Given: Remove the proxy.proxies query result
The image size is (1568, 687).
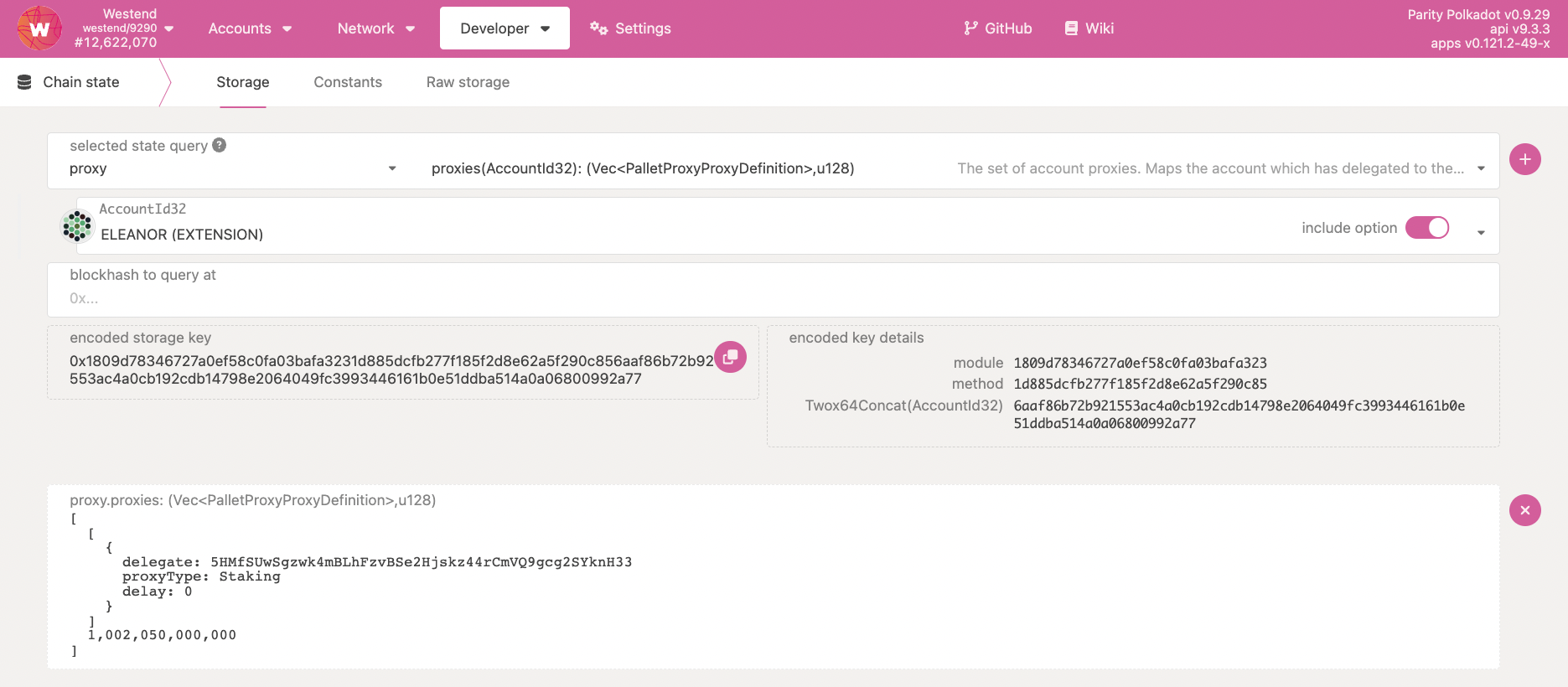Looking at the screenshot, I should pos(1525,510).
